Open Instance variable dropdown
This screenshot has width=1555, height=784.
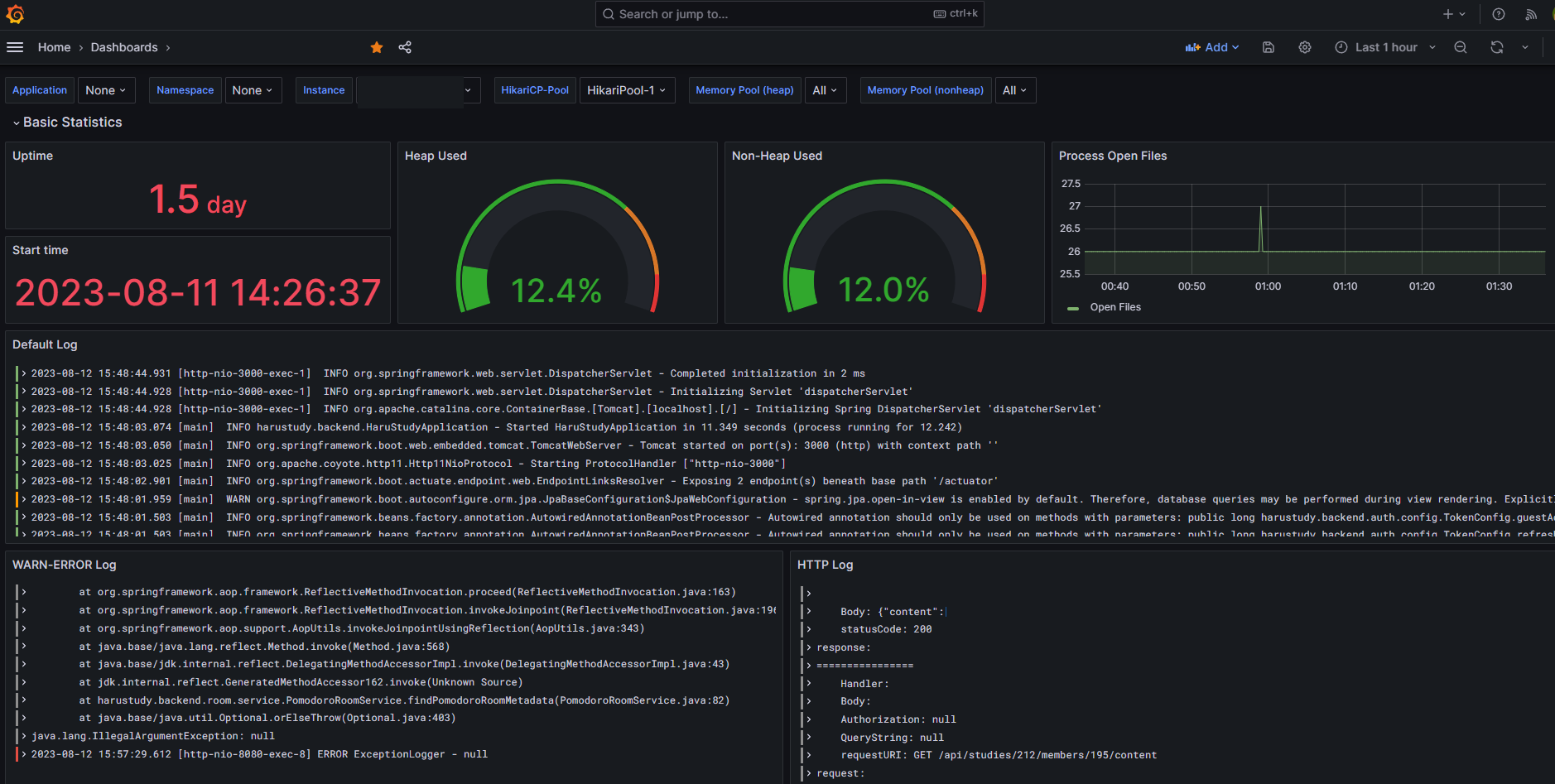[x=418, y=90]
